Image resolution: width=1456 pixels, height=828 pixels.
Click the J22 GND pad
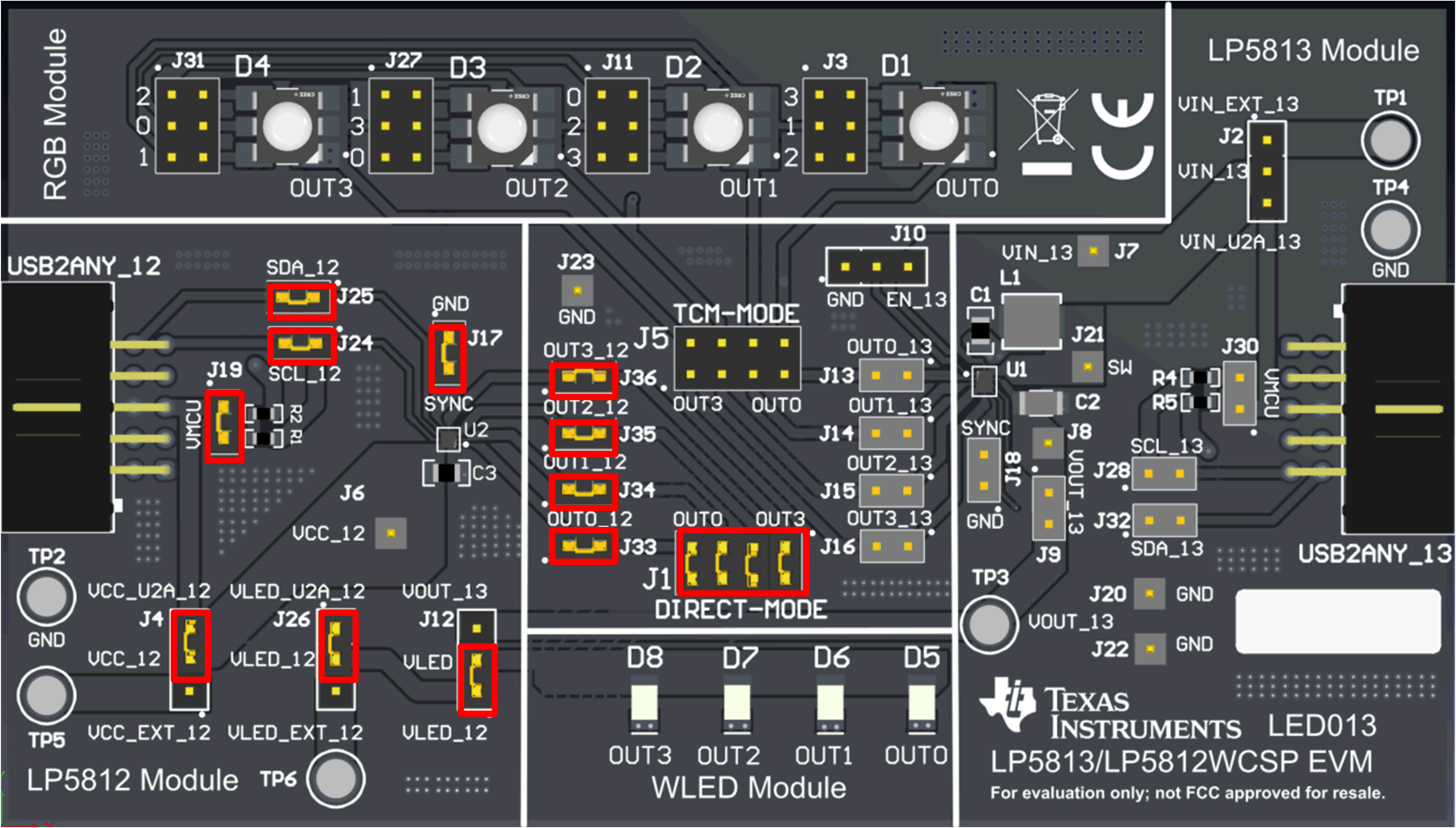coord(1150,649)
